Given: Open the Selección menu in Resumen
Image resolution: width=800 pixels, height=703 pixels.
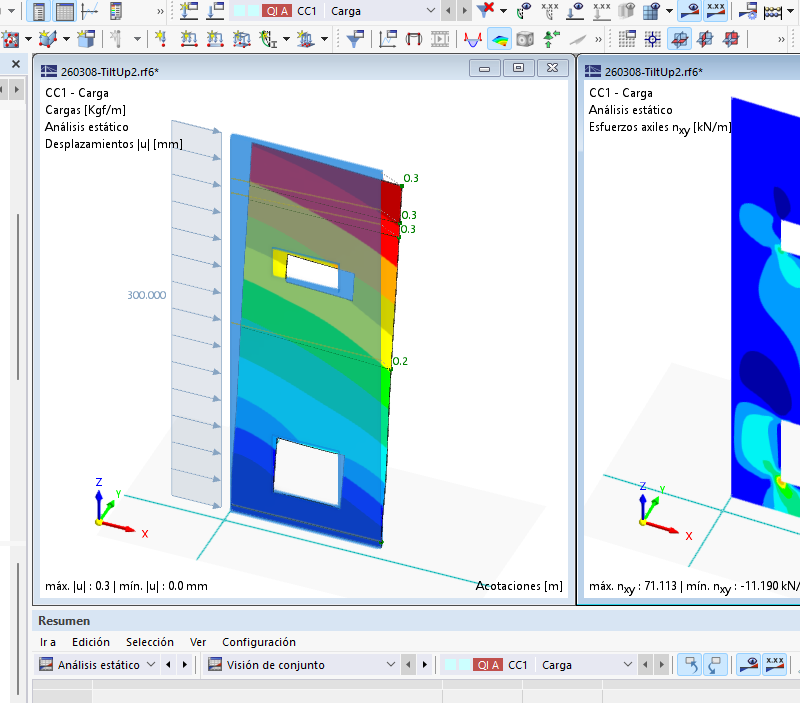Looking at the screenshot, I should pos(149,642).
